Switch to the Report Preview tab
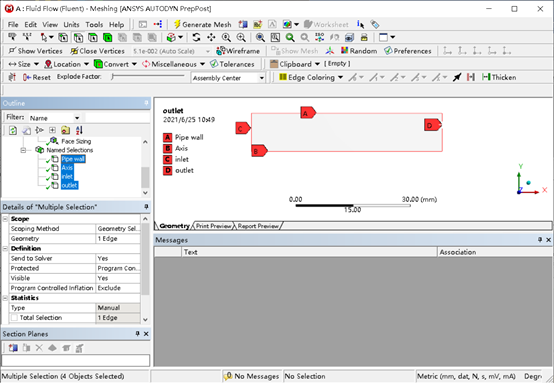Screen dimensions: 554x383 pos(258,226)
